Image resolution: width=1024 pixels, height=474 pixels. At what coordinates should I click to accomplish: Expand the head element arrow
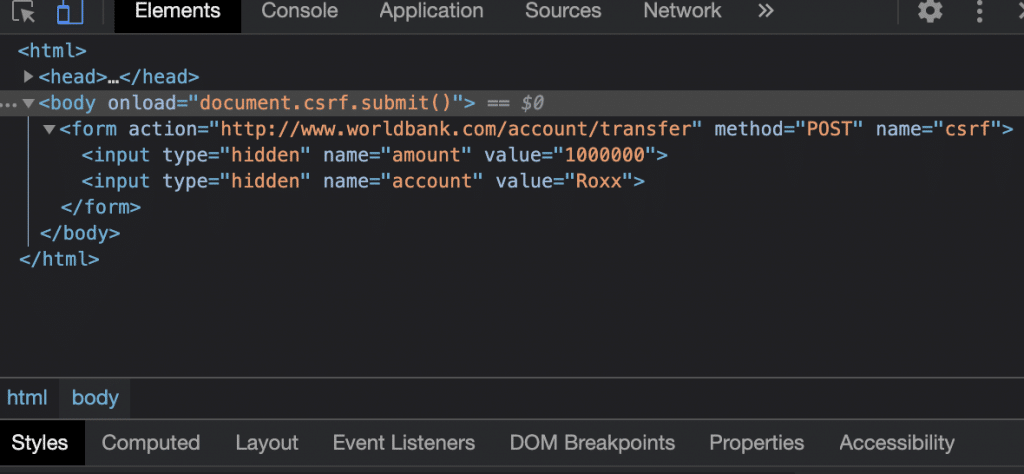click(28, 76)
